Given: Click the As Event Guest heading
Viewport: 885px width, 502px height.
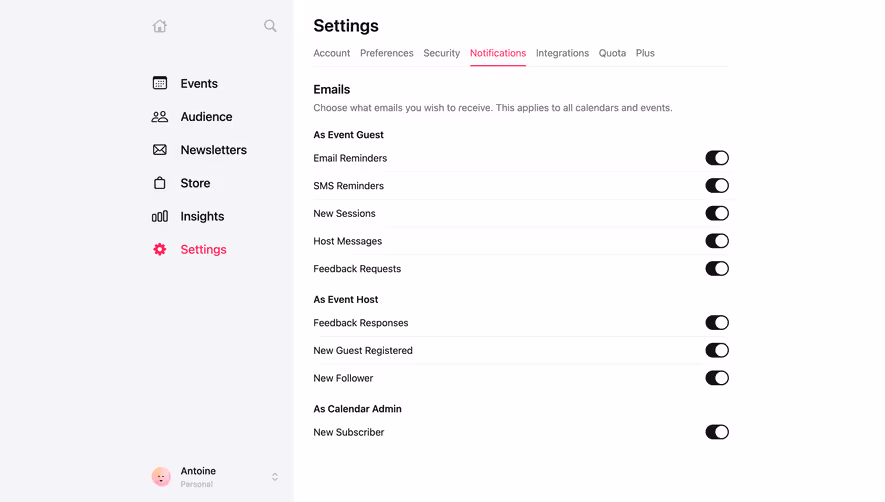Looking at the screenshot, I should (348, 135).
